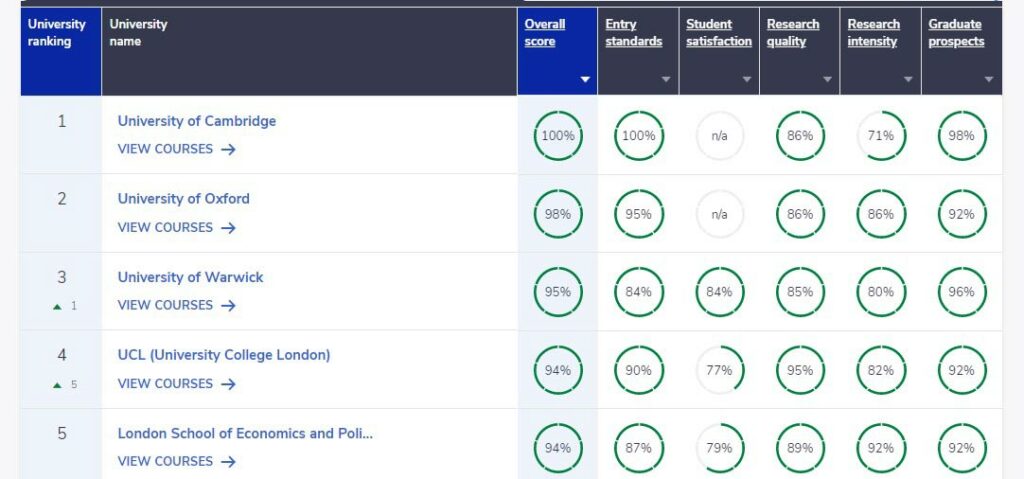
Task: Click Cambridge's 71% research intensity progress ring
Action: 881,136
